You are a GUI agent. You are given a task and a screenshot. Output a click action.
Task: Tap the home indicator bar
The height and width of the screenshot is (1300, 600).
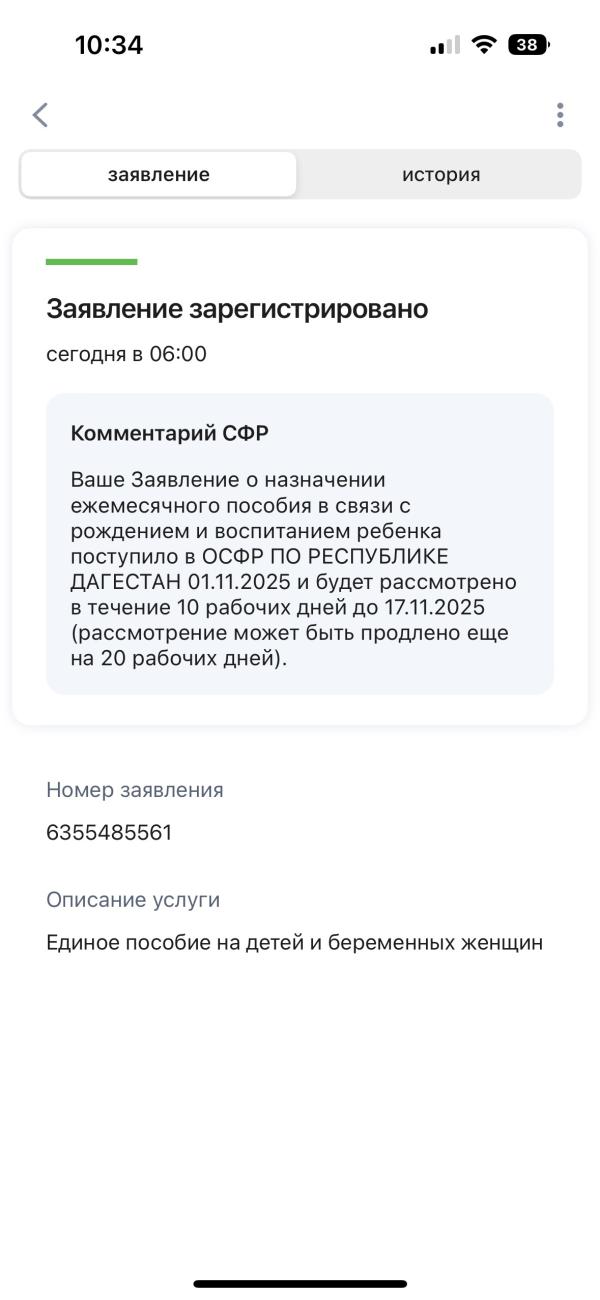point(300,1281)
